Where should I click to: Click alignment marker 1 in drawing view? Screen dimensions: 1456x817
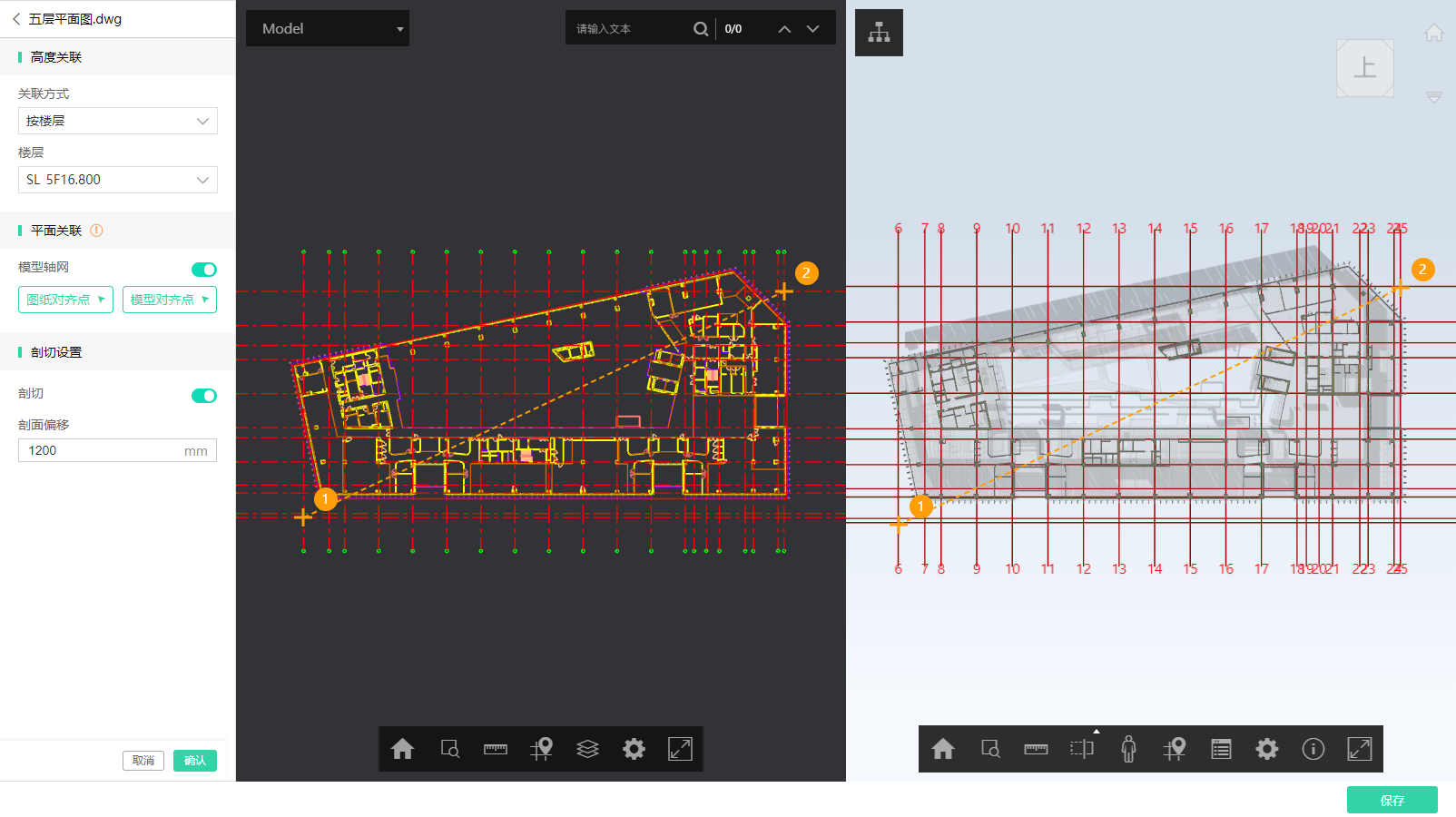[x=325, y=499]
